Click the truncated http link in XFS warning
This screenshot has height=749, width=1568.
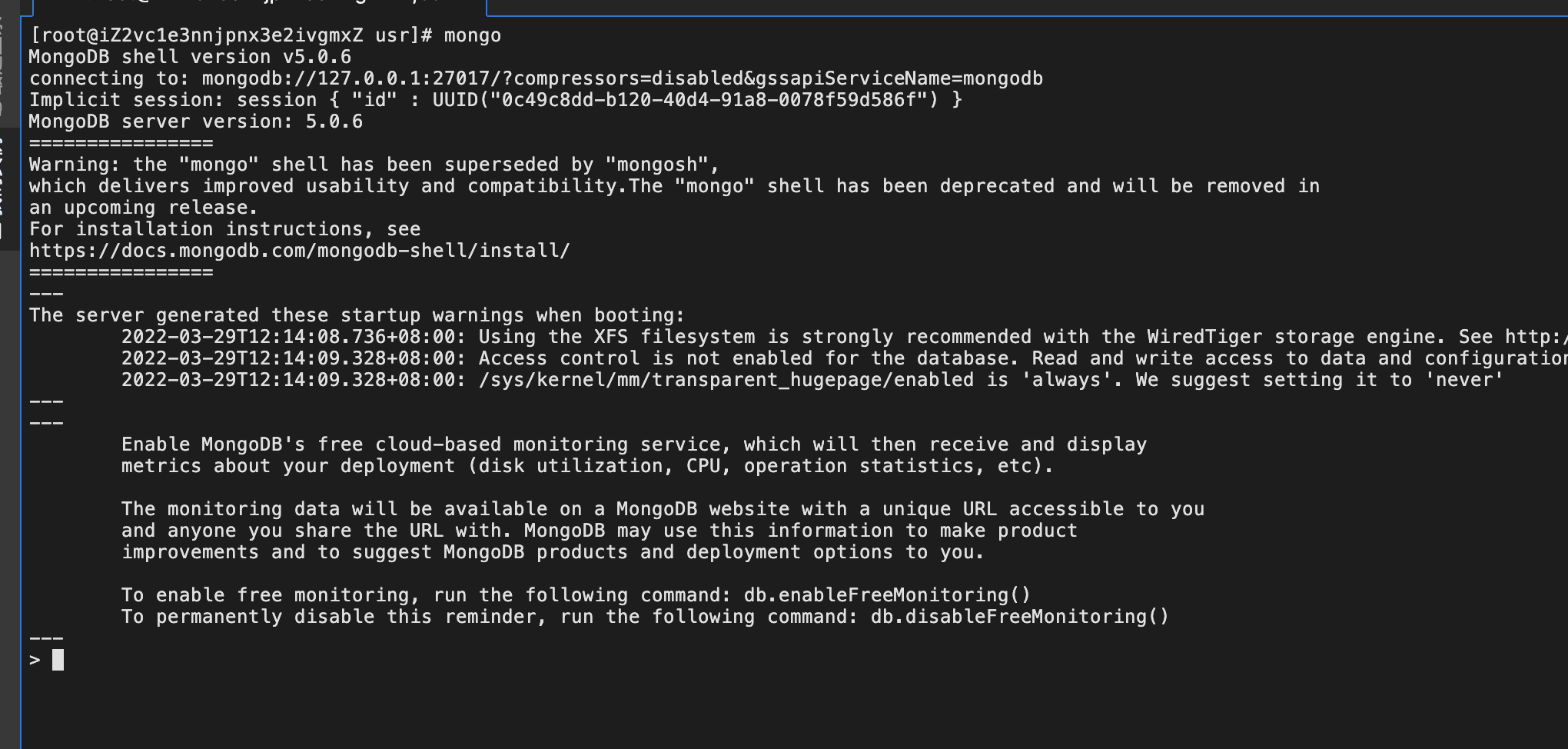click(x=1536, y=337)
